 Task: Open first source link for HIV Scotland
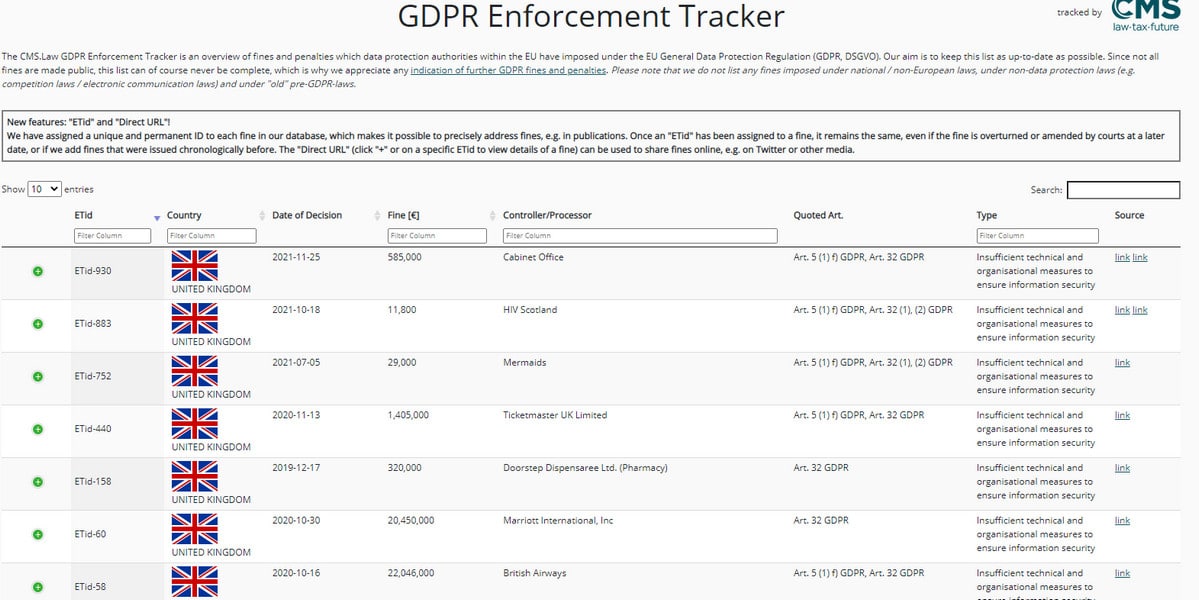point(1122,310)
